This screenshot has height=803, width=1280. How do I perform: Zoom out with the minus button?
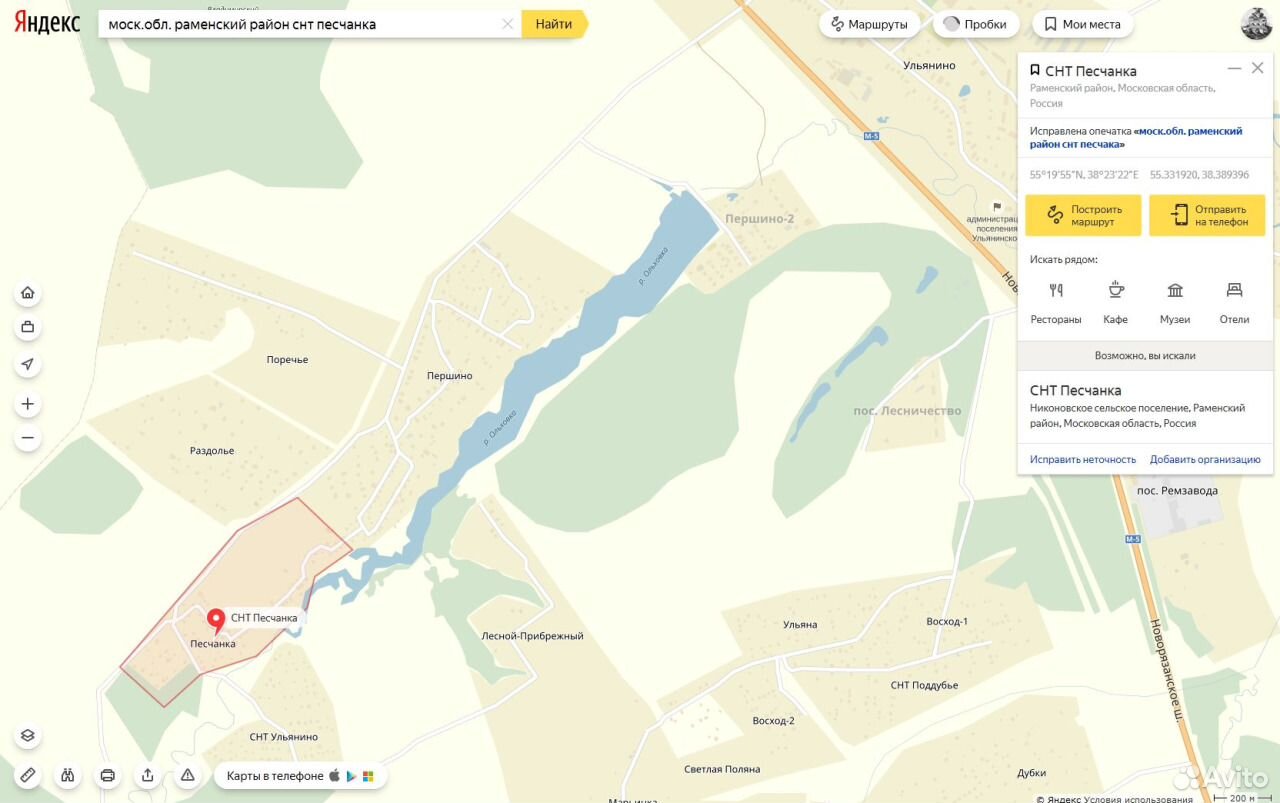coord(28,438)
